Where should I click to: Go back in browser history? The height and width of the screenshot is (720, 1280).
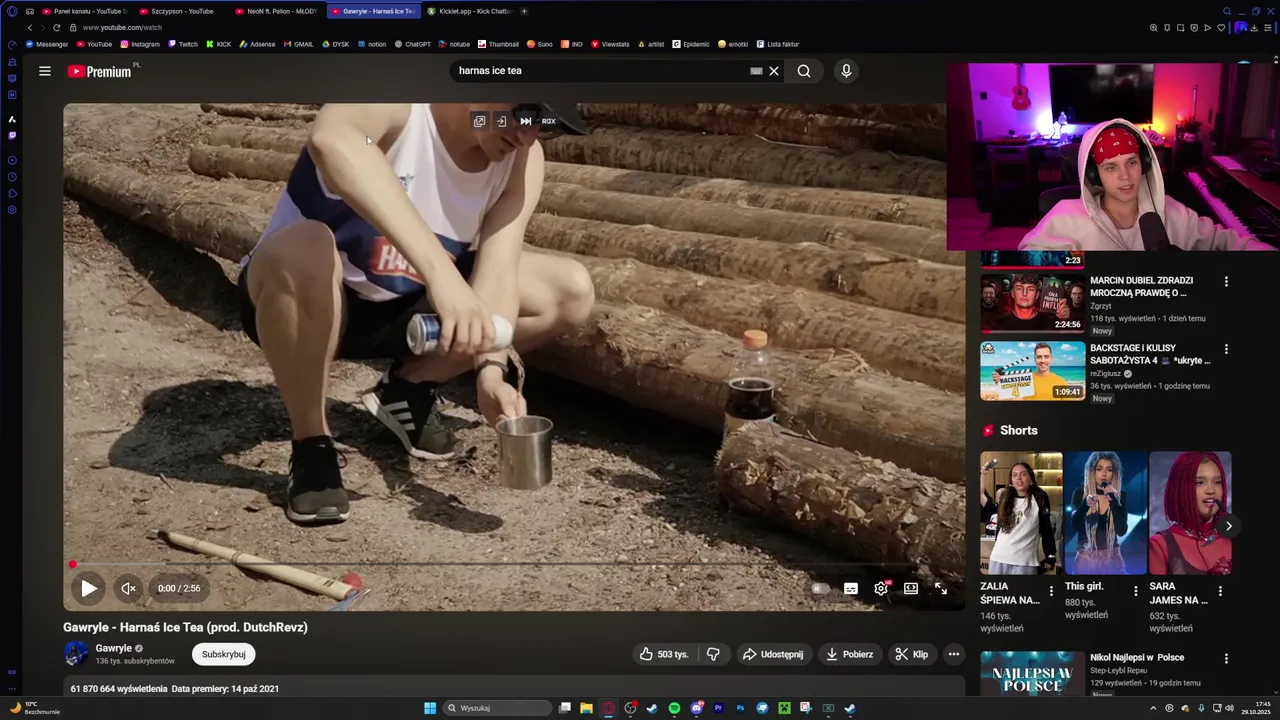click(x=30, y=28)
